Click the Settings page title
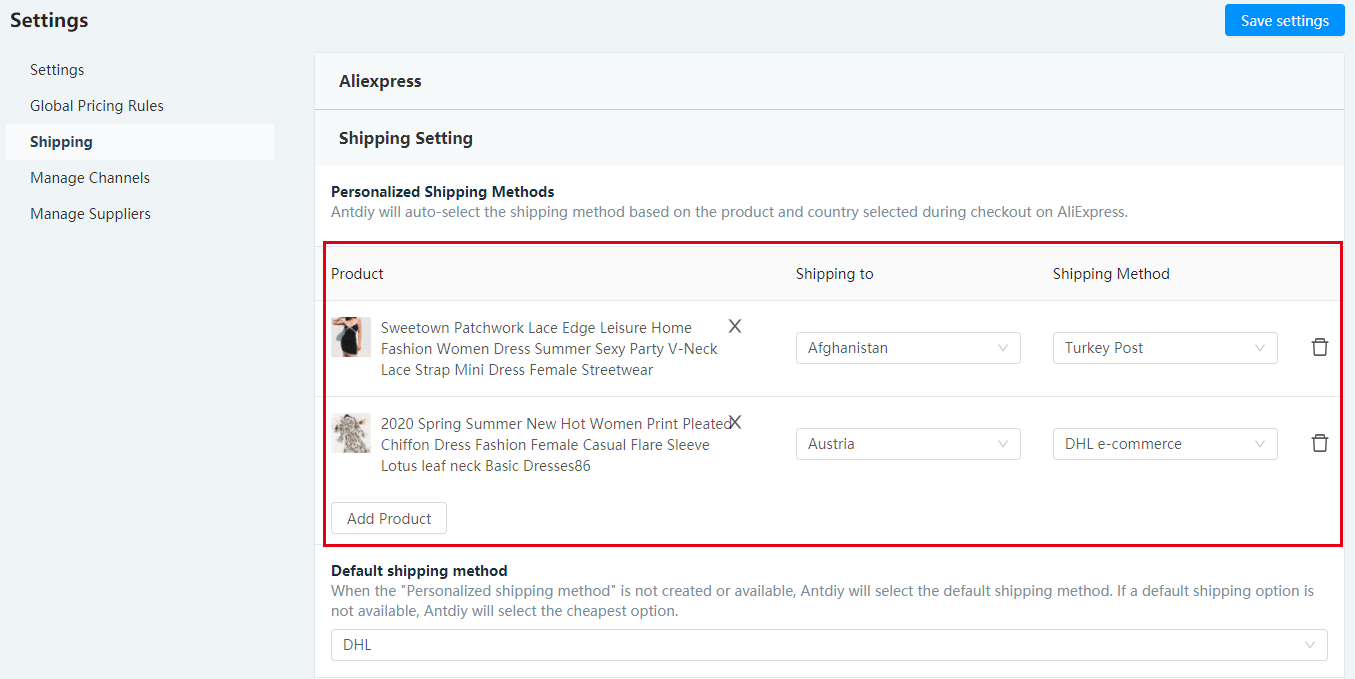 pos(49,20)
